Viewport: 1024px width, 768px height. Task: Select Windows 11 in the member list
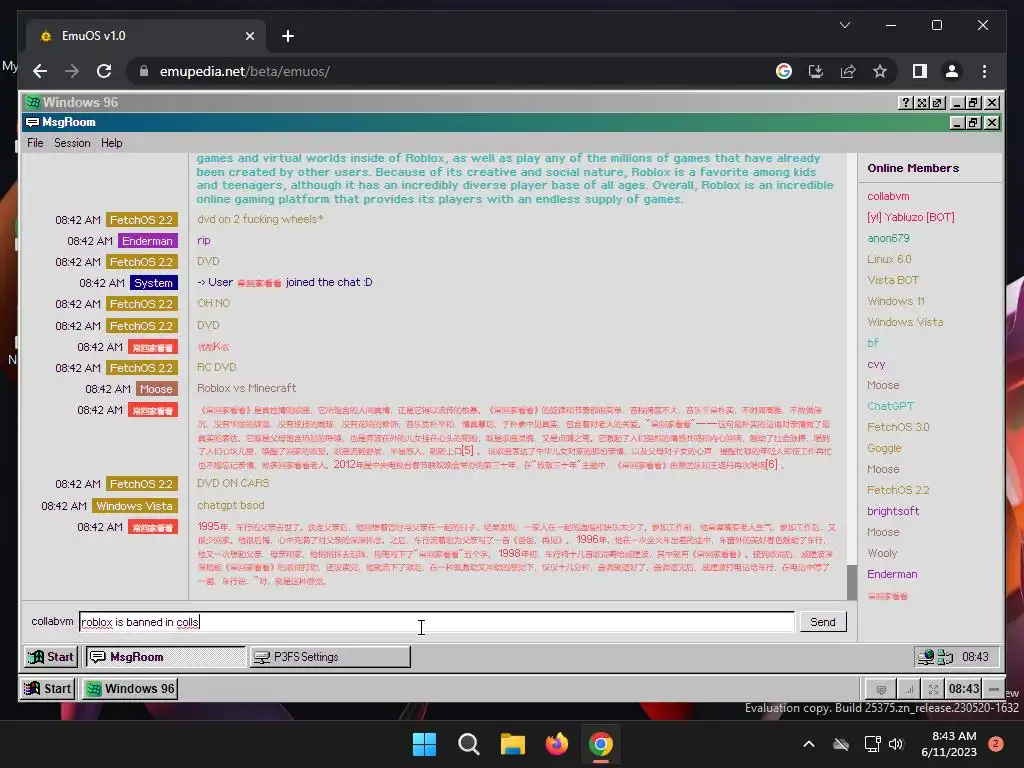pyautogui.click(x=895, y=301)
